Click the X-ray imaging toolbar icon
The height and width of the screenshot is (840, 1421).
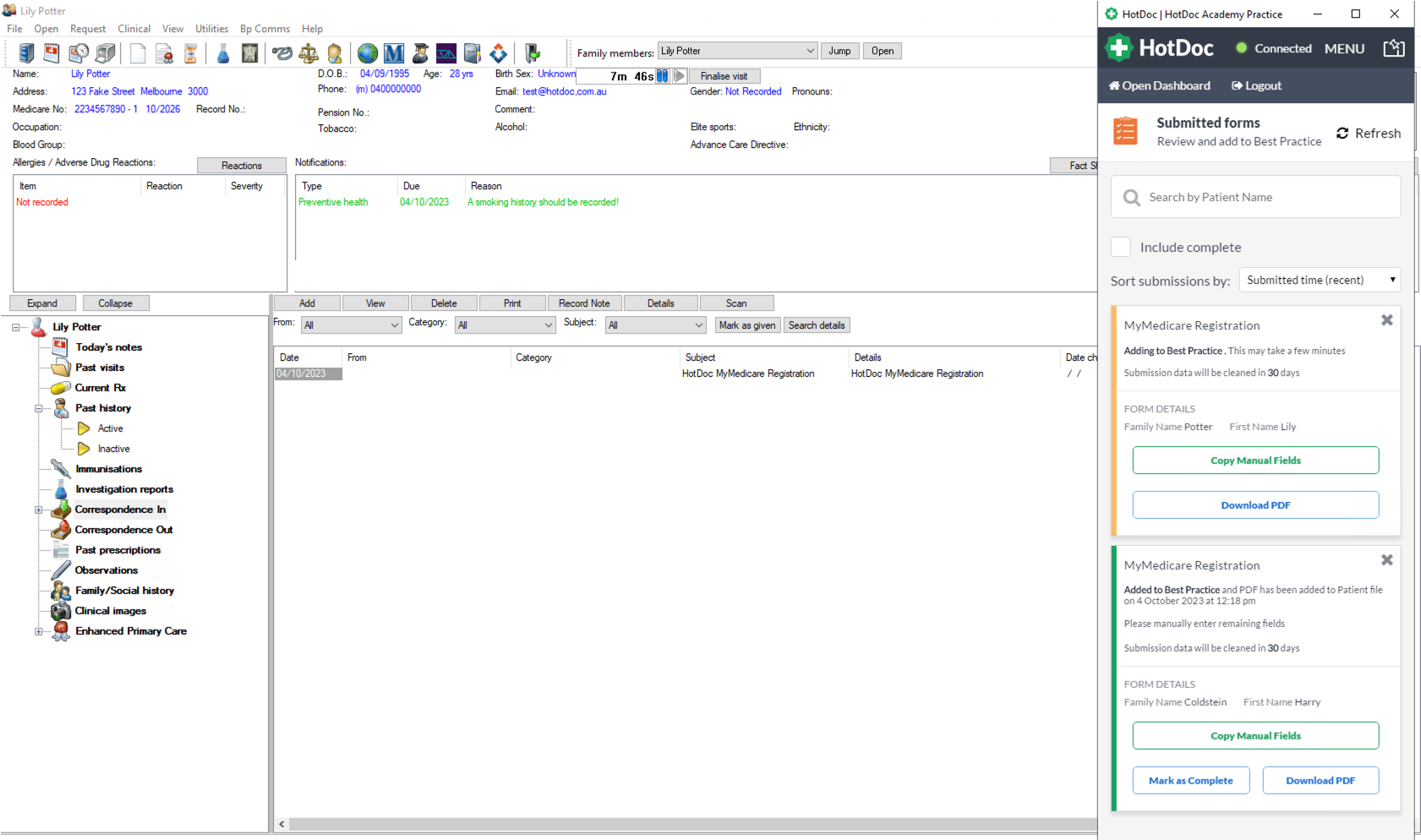coord(249,53)
